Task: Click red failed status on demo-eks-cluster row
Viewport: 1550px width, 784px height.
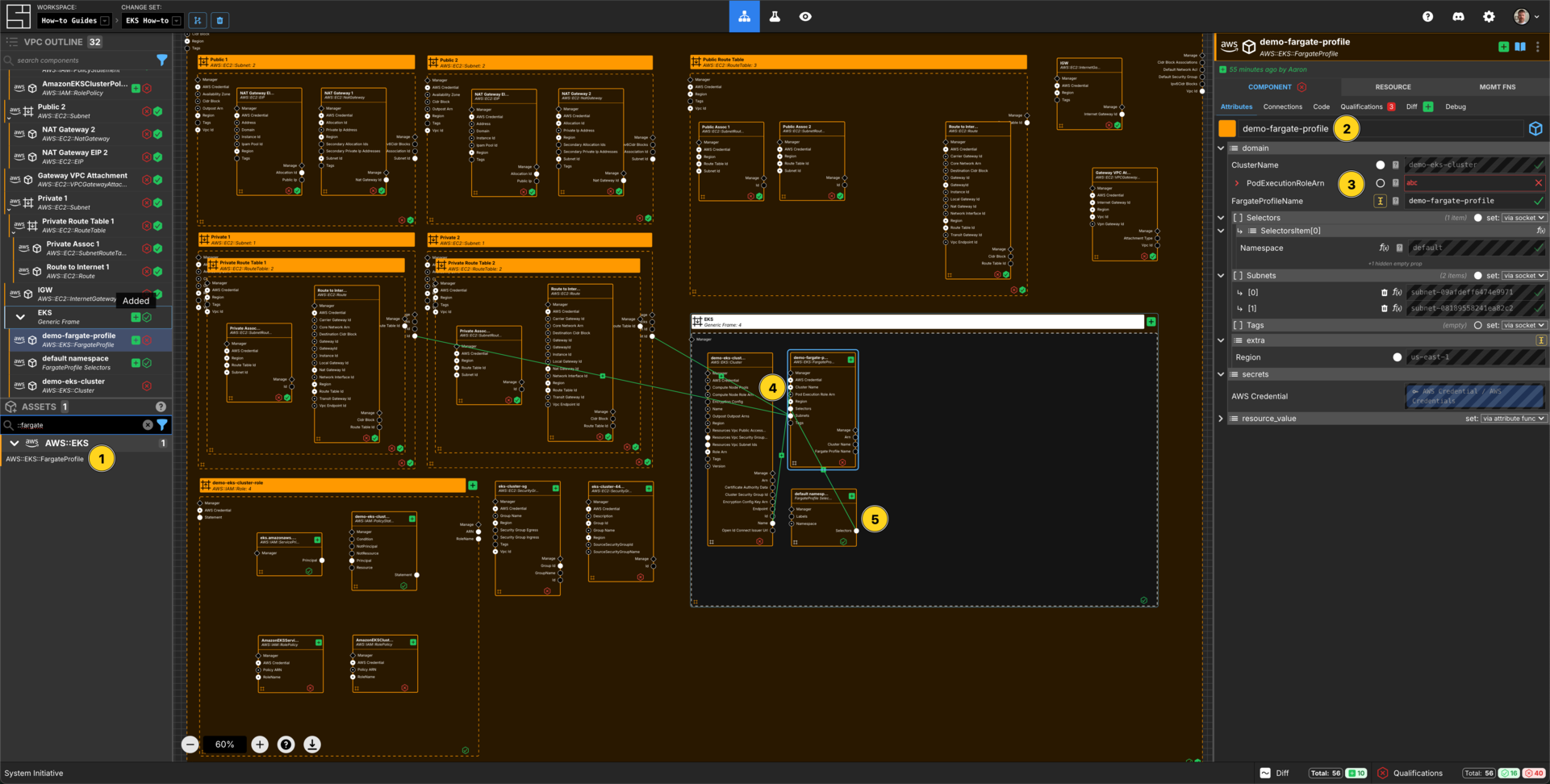Action: (x=147, y=386)
